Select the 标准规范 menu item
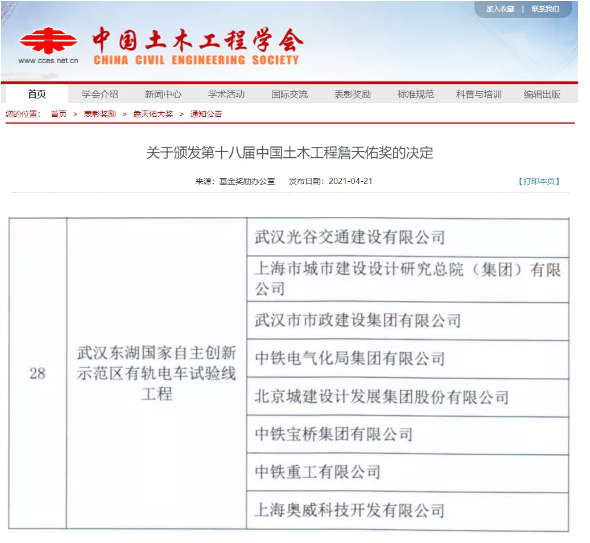 pos(416,94)
